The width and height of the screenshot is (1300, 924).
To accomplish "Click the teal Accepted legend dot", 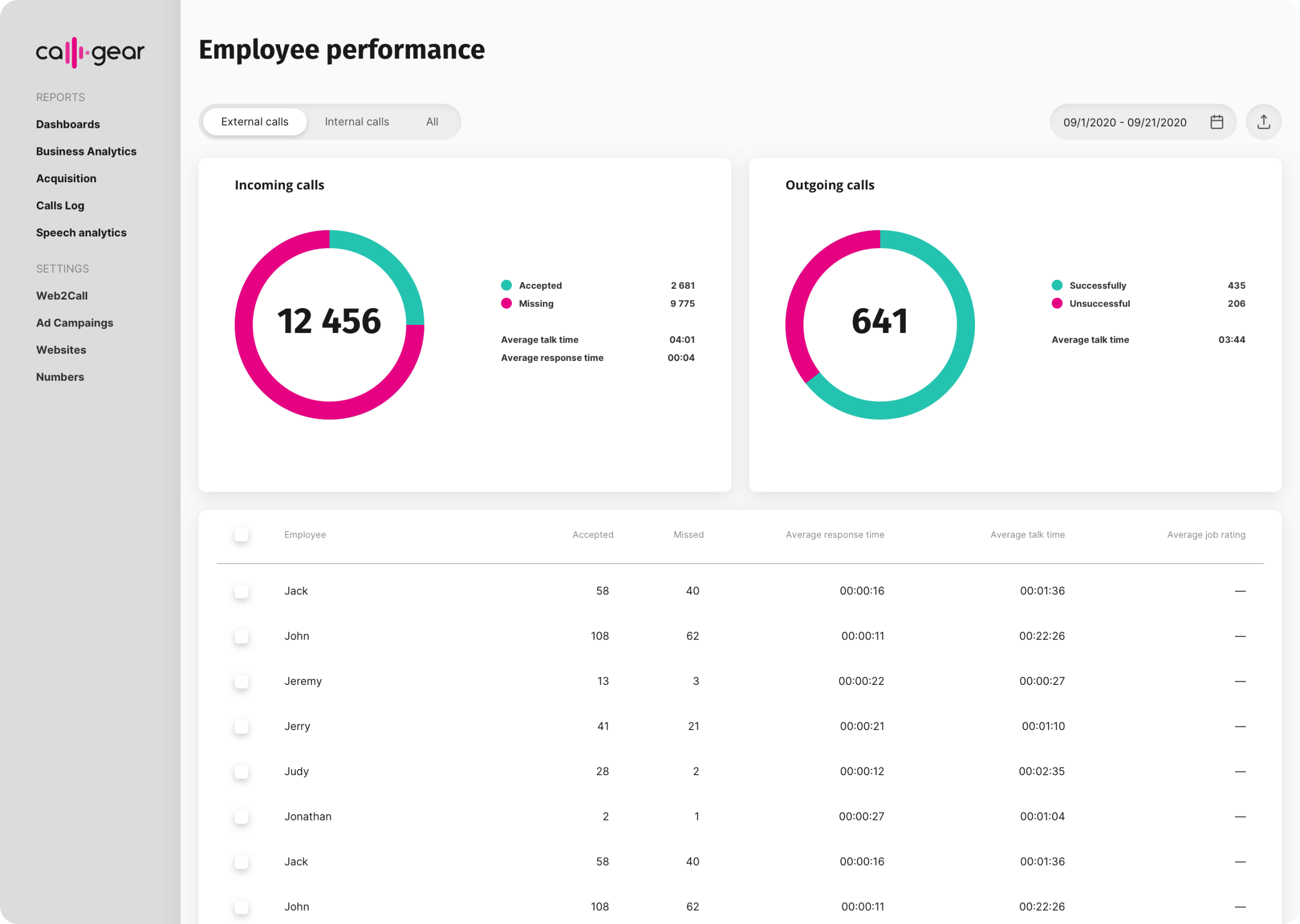I will tap(506, 285).
